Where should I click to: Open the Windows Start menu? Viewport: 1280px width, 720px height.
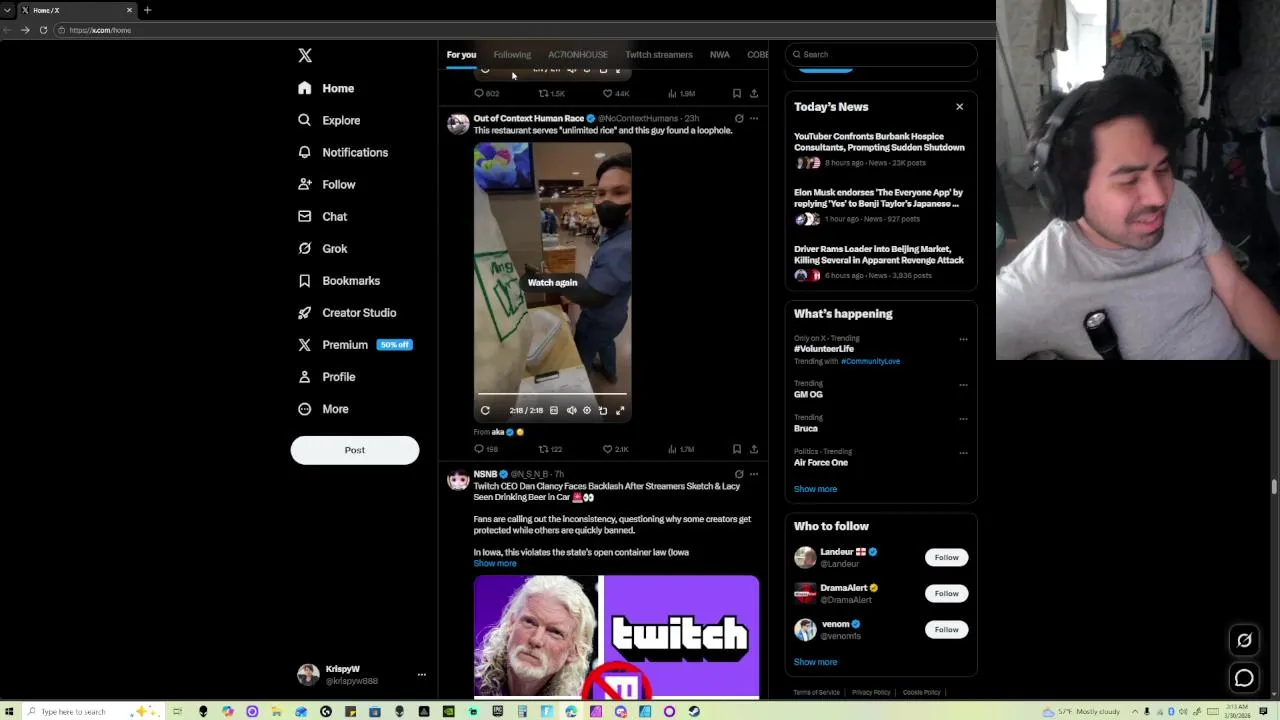9,711
